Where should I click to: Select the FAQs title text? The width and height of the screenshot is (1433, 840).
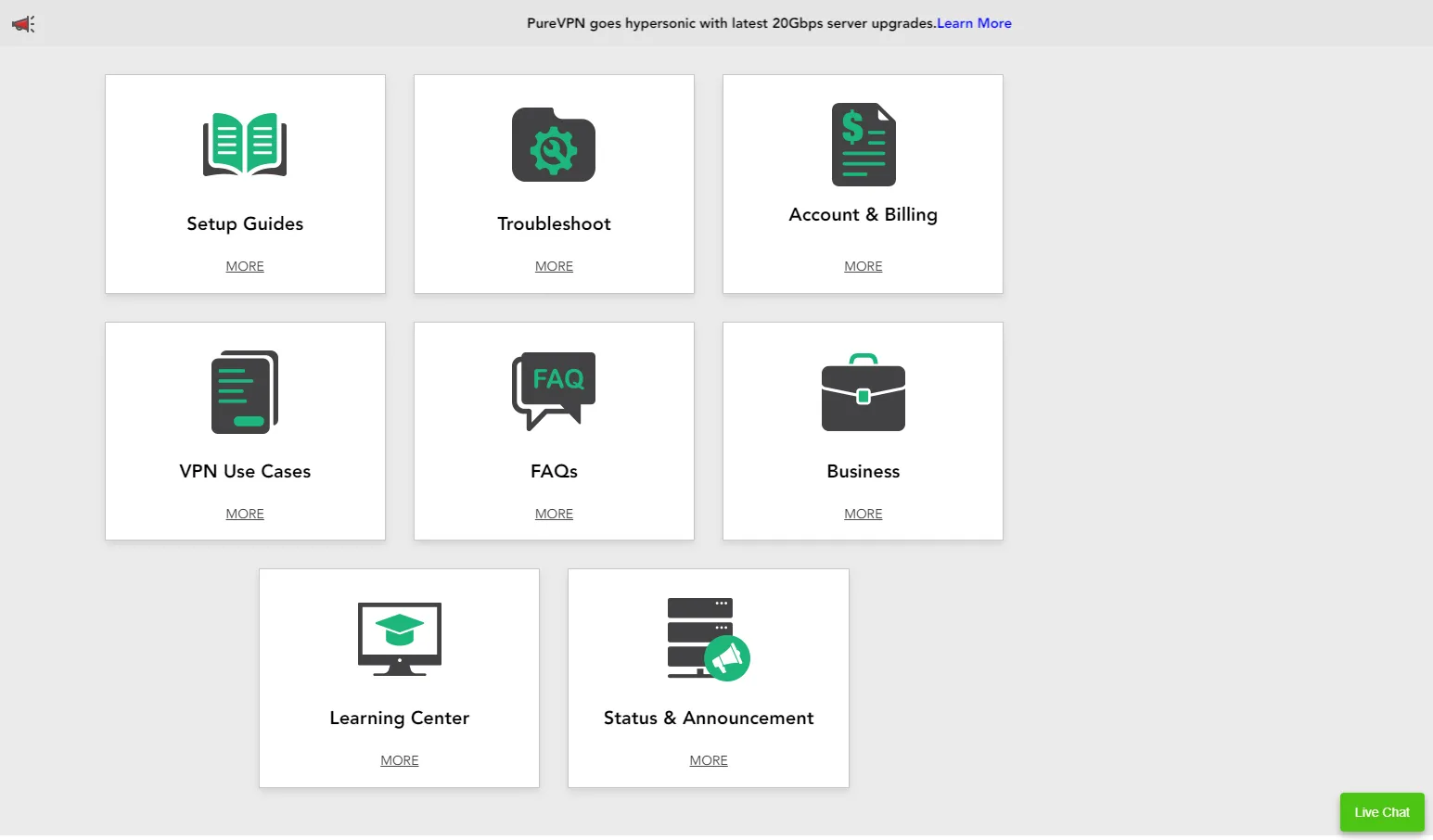pyautogui.click(x=554, y=471)
